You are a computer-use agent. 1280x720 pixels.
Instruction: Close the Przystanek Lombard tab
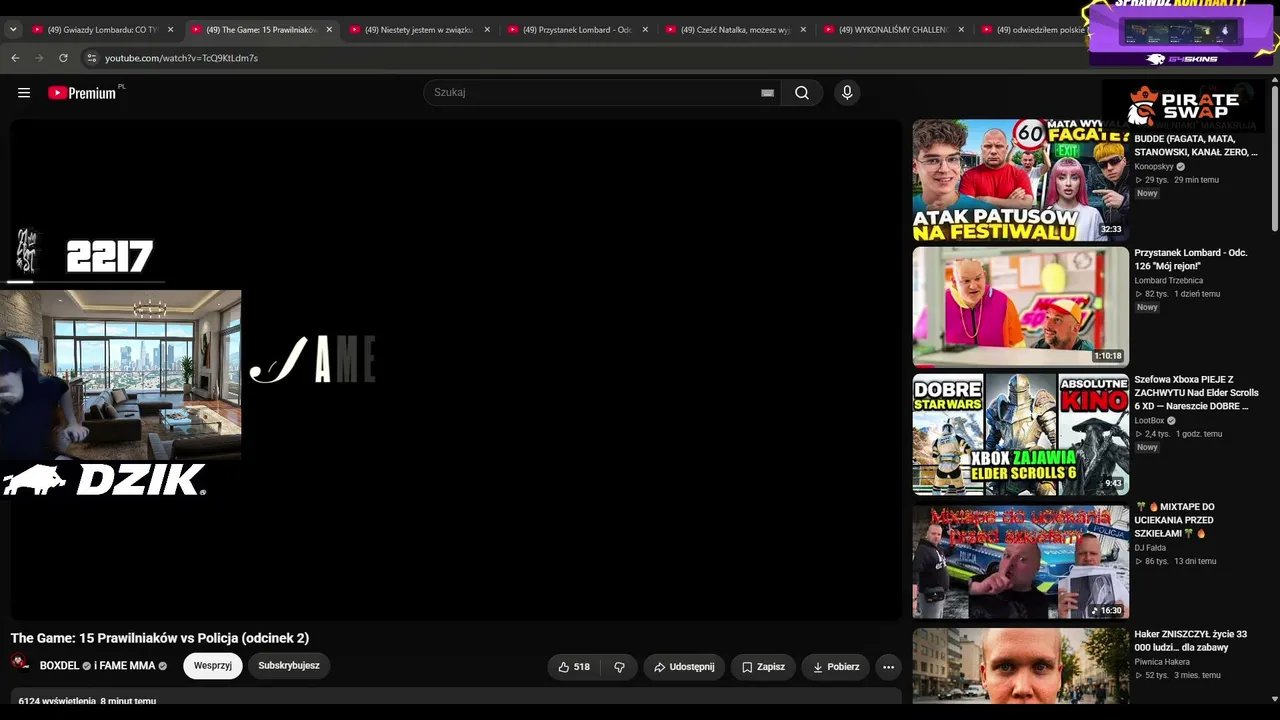pos(645,30)
